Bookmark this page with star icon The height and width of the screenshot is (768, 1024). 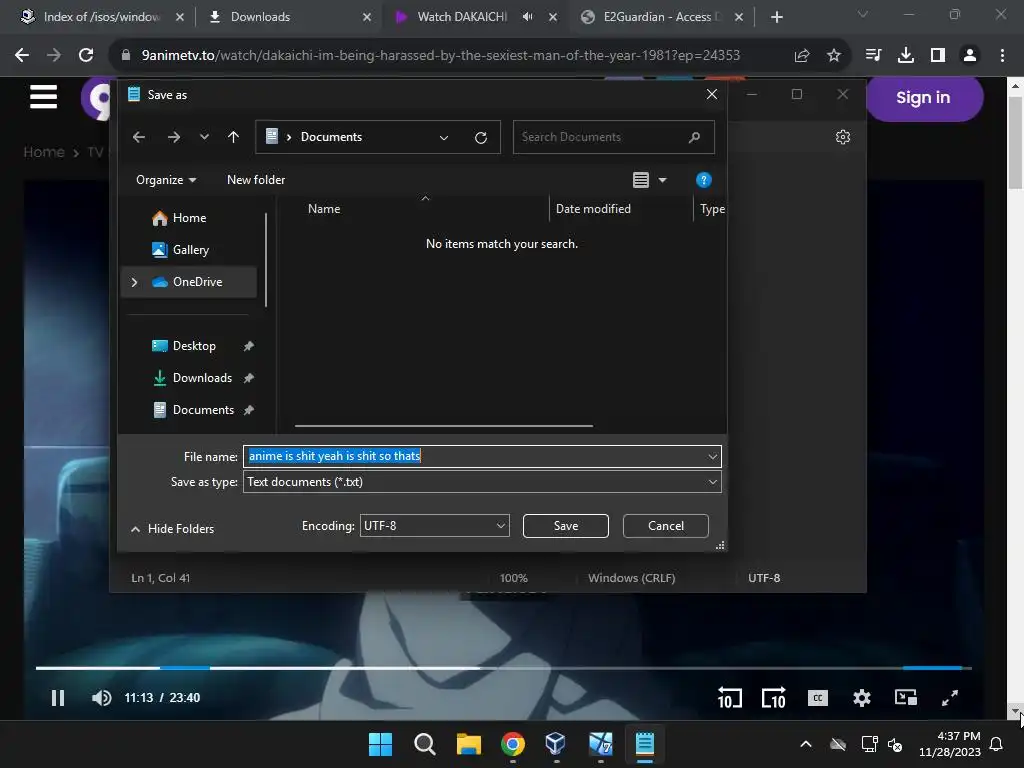pyautogui.click(x=834, y=56)
